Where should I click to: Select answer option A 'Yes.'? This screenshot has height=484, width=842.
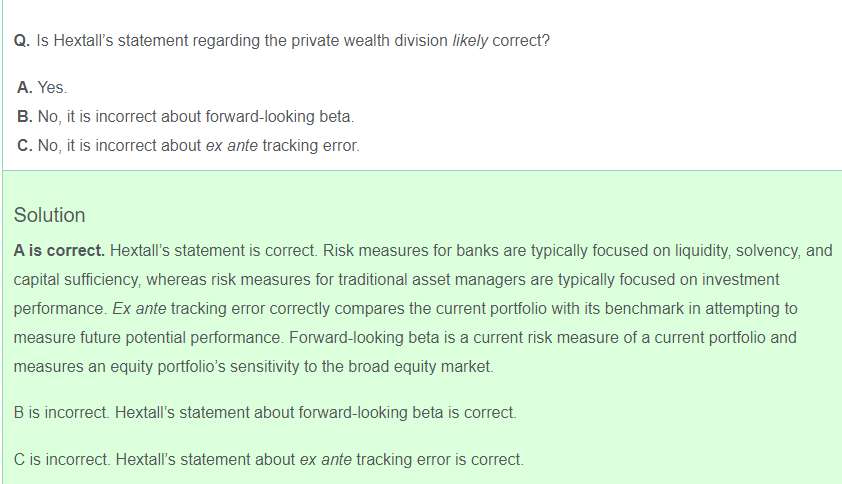tap(42, 87)
